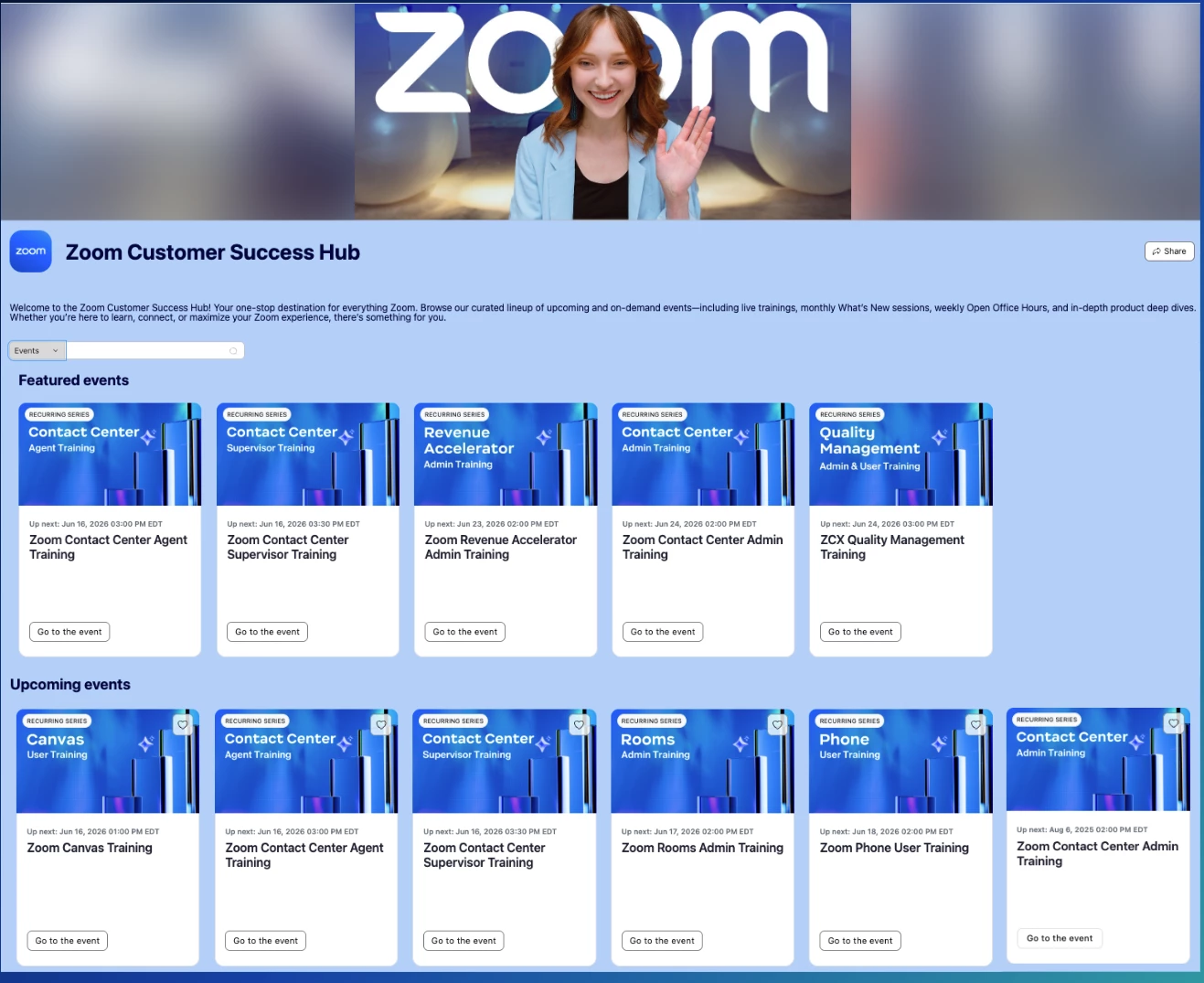Open the 'Zoom Revenue Accelerator Admin Training' title
Screen dimensions: 1204x983
501,547
